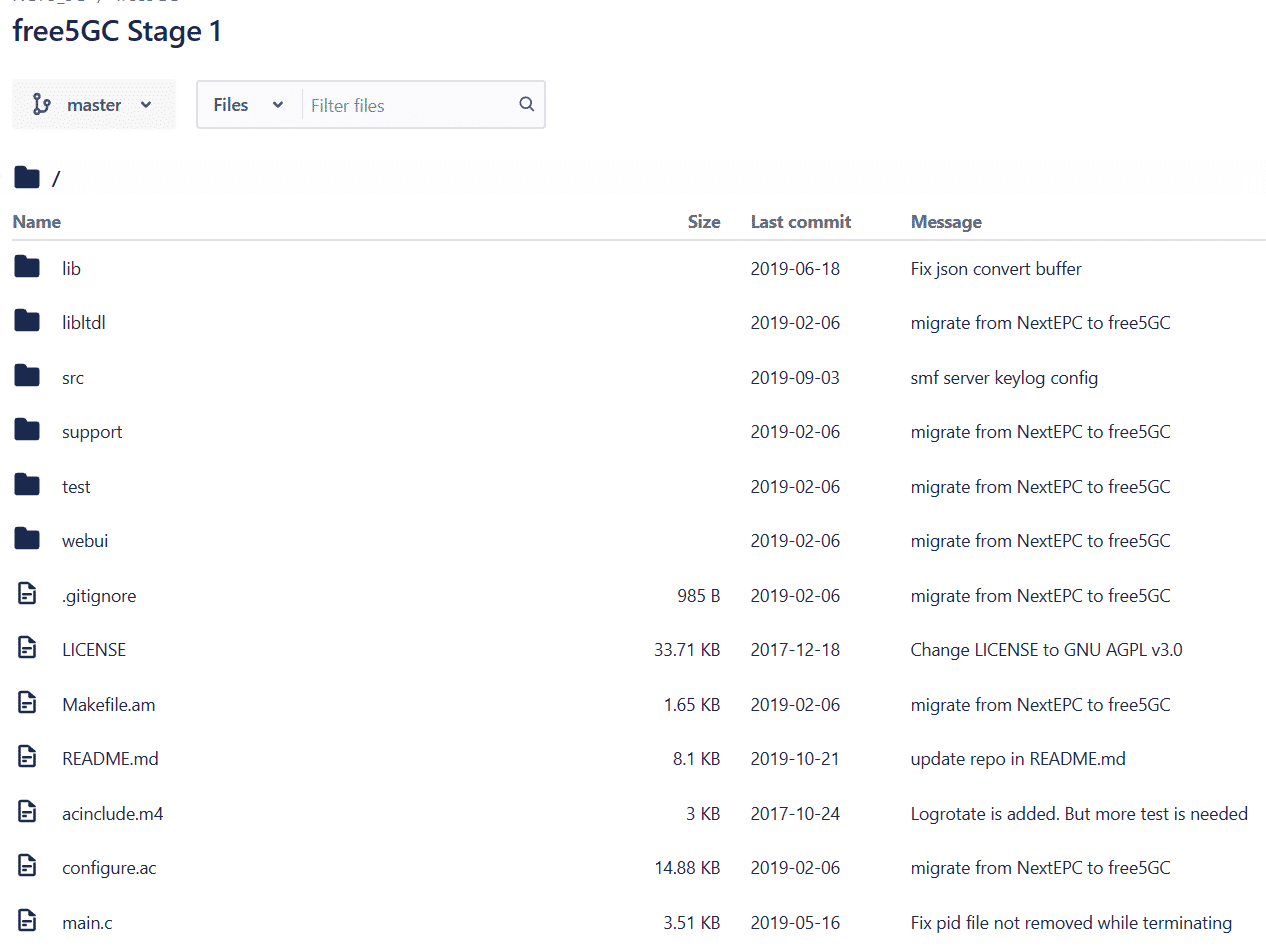Viewport: 1266px width, 946px height.
Task: Click the test folder icon
Action: pyautogui.click(x=27, y=485)
